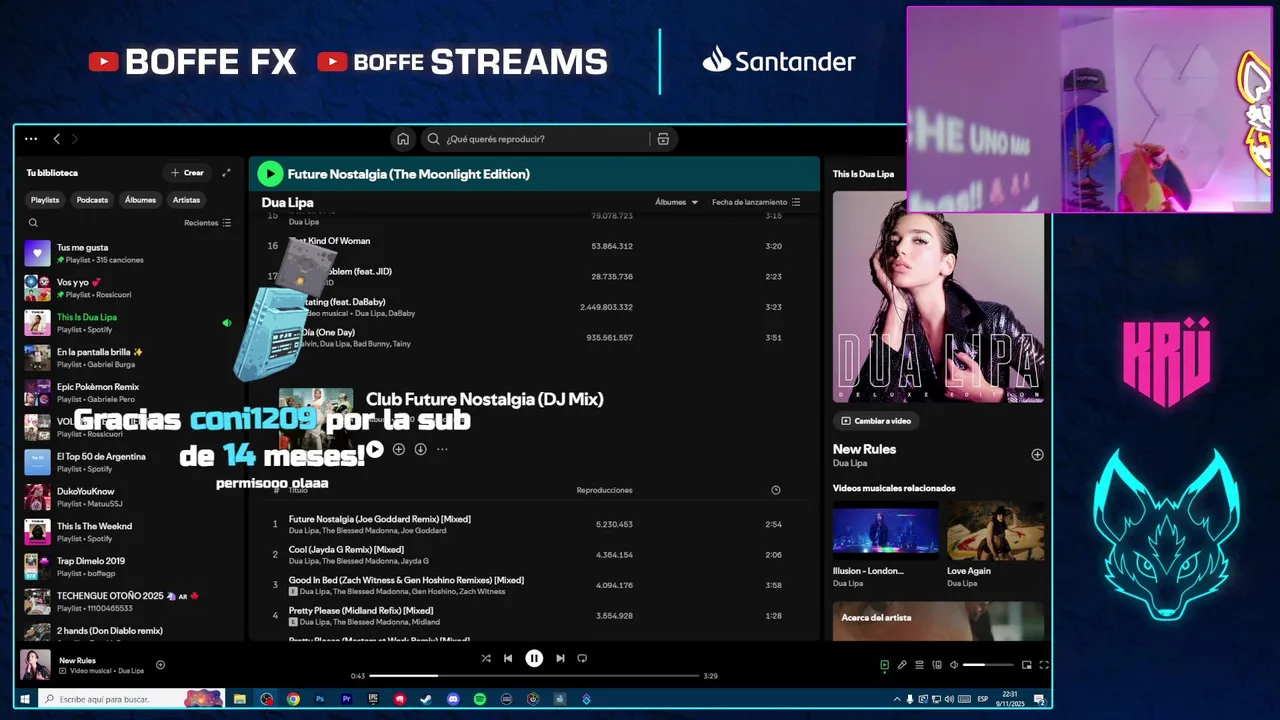Play the Club Future Nostalgia album
Screen dimensions: 1280x720
point(374,449)
